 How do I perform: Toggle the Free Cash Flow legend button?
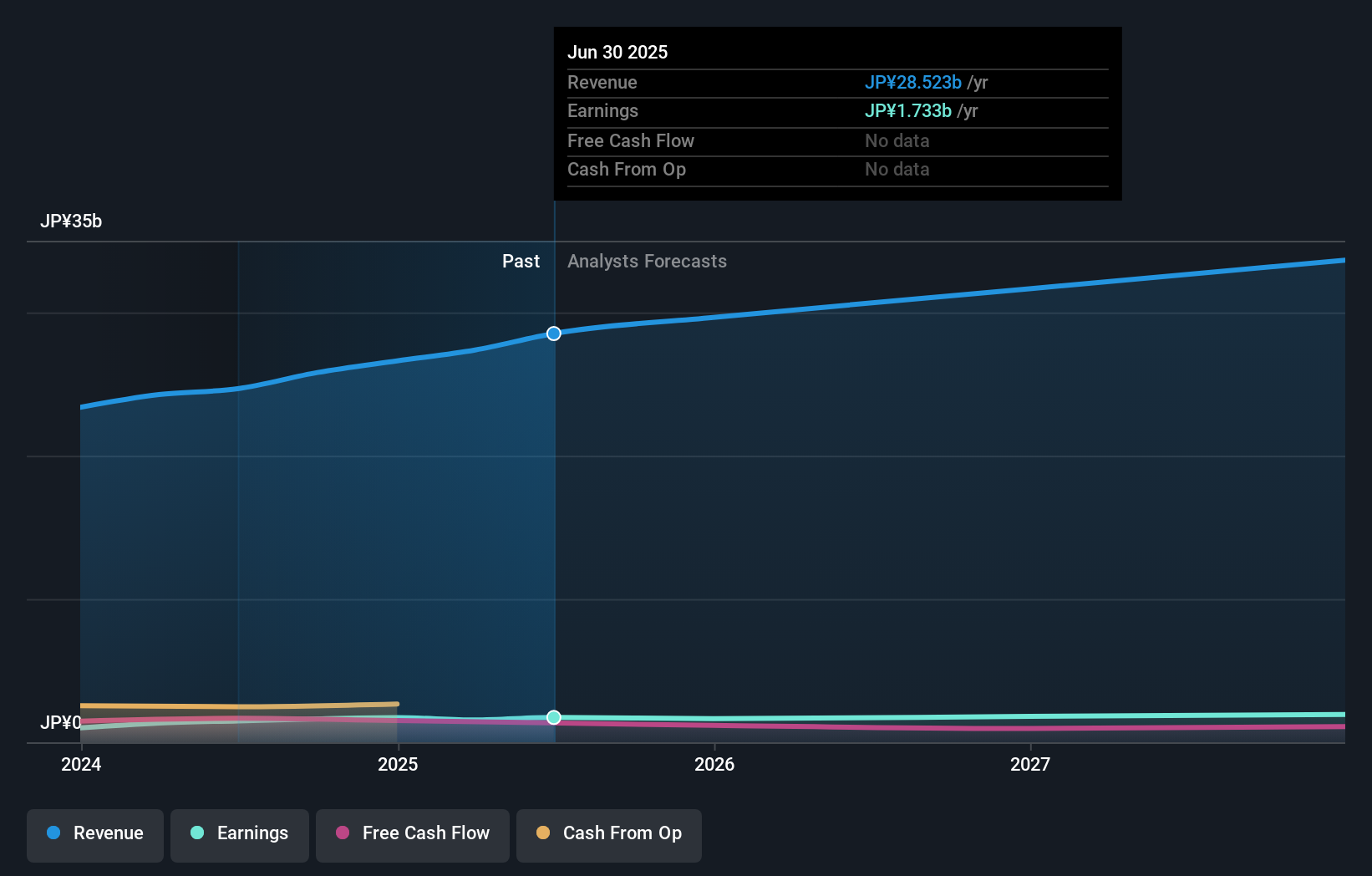413,835
